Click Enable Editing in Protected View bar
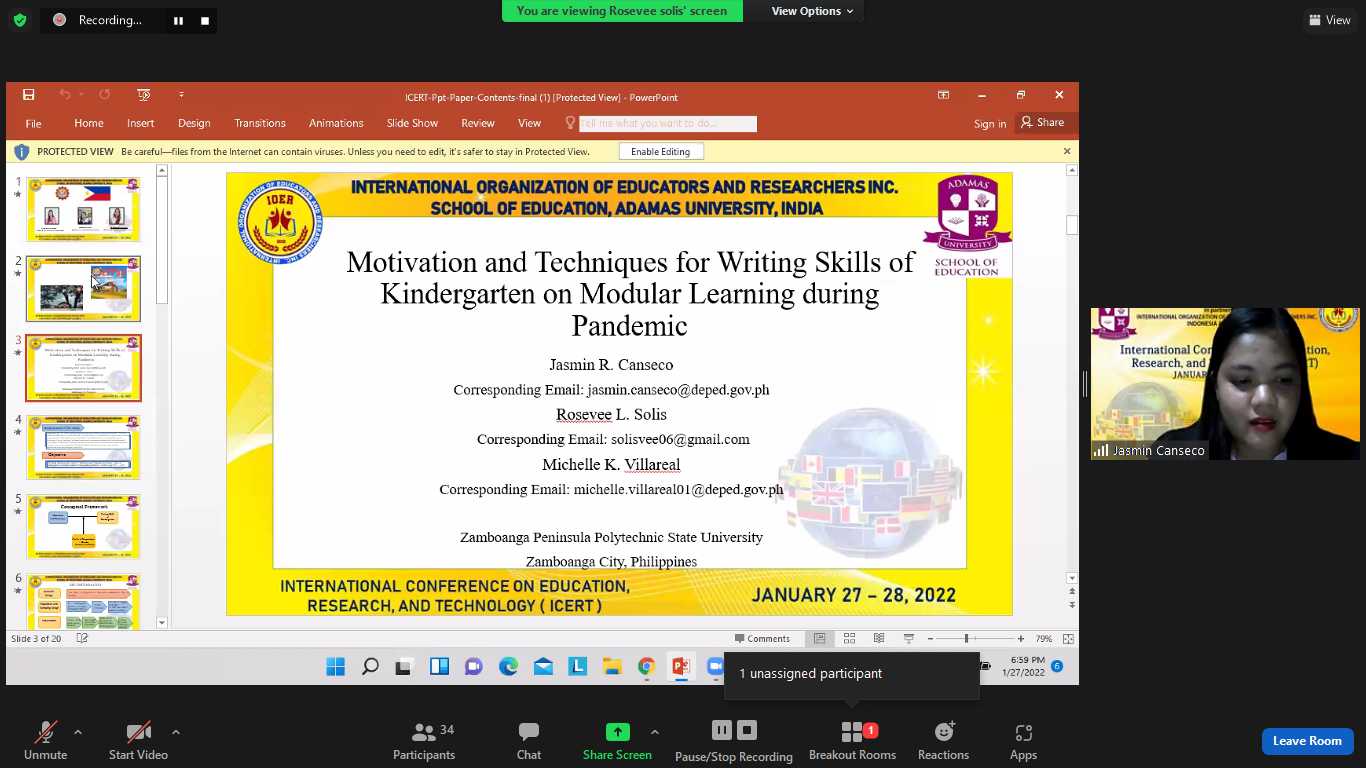 tap(660, 152)
